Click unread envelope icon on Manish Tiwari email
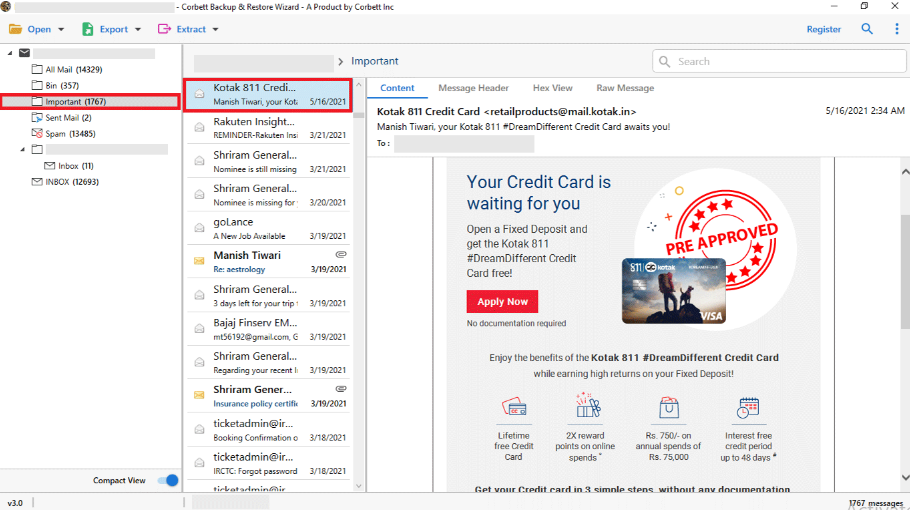 point(199,261)
